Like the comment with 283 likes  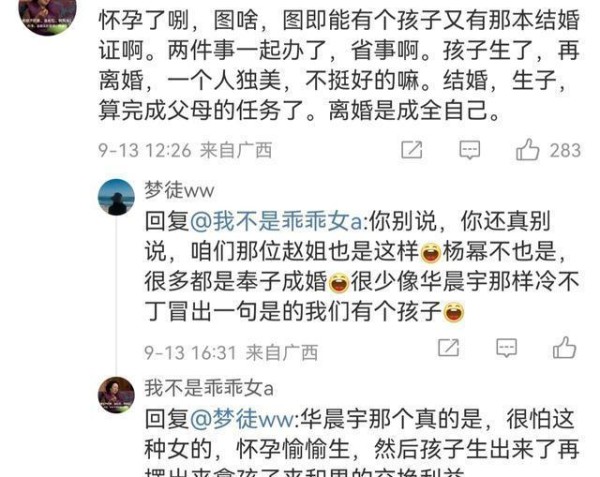point(528,150)
